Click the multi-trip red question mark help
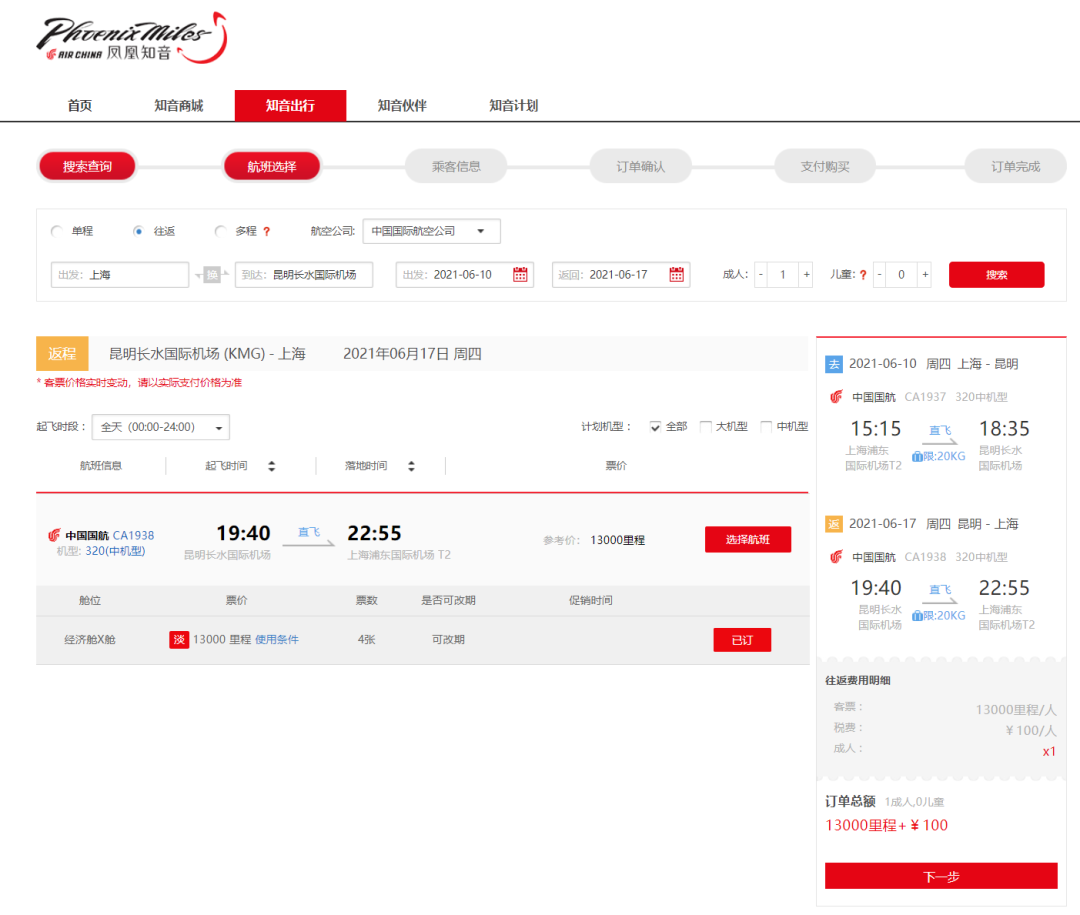The width and height of the screenshot is (1080, 915). 267,232
